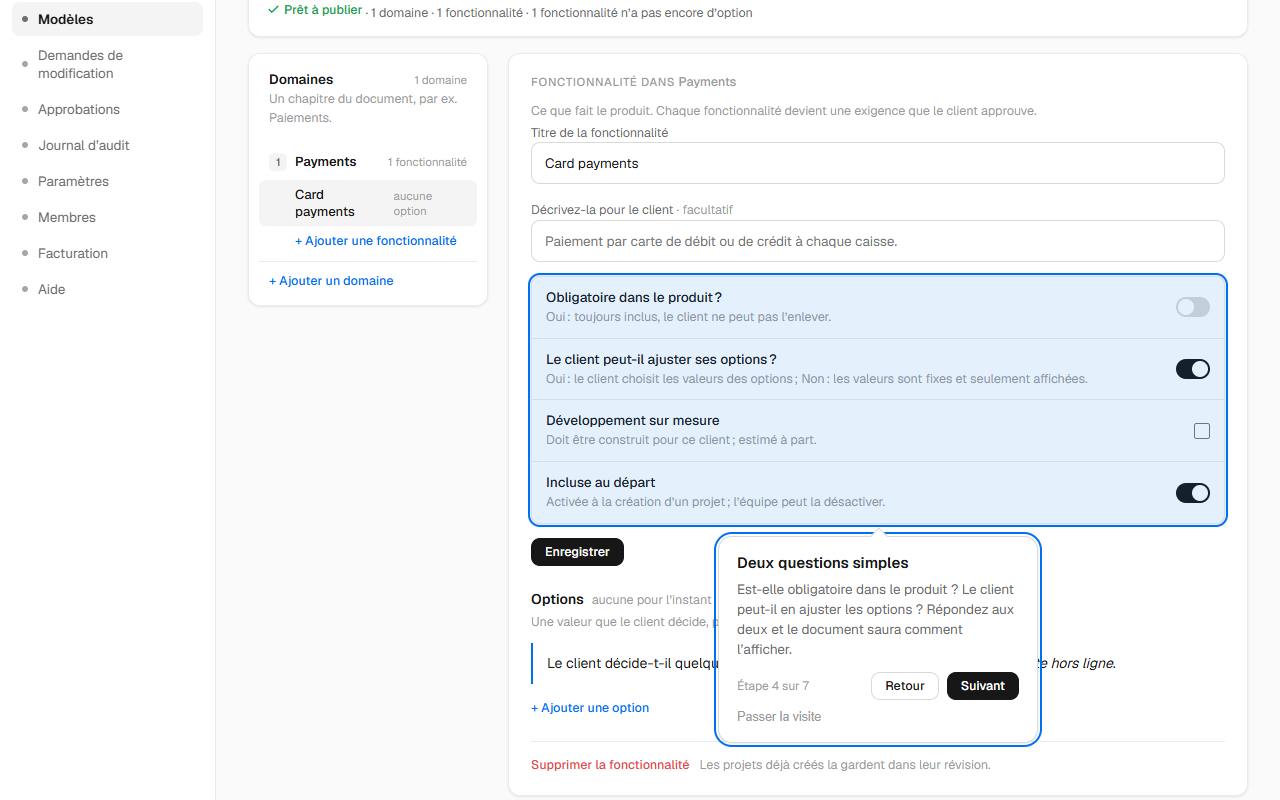Image resolution: width=1280 pixels, height=800 pixels.
Task: Turn off the 'Incluse au départ' switch
Action: click(x=1193, y=493)
